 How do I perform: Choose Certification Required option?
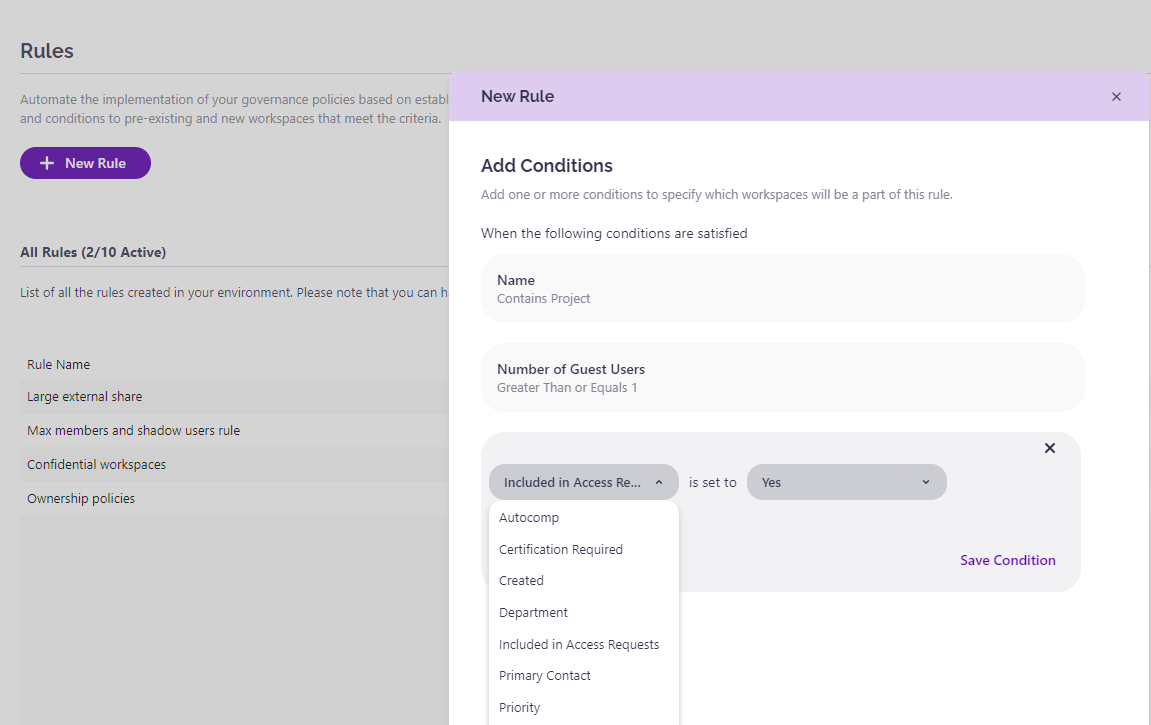[560, 550]
